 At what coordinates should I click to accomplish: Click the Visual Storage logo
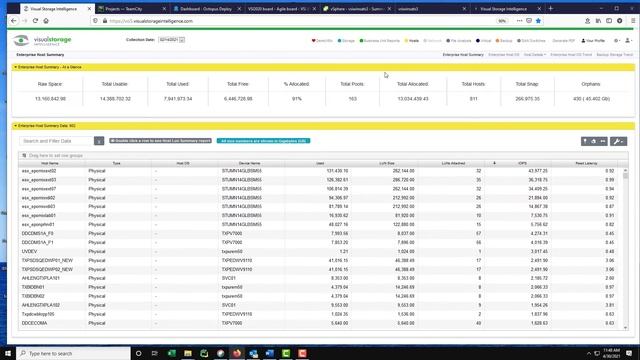tap(42, 40)
